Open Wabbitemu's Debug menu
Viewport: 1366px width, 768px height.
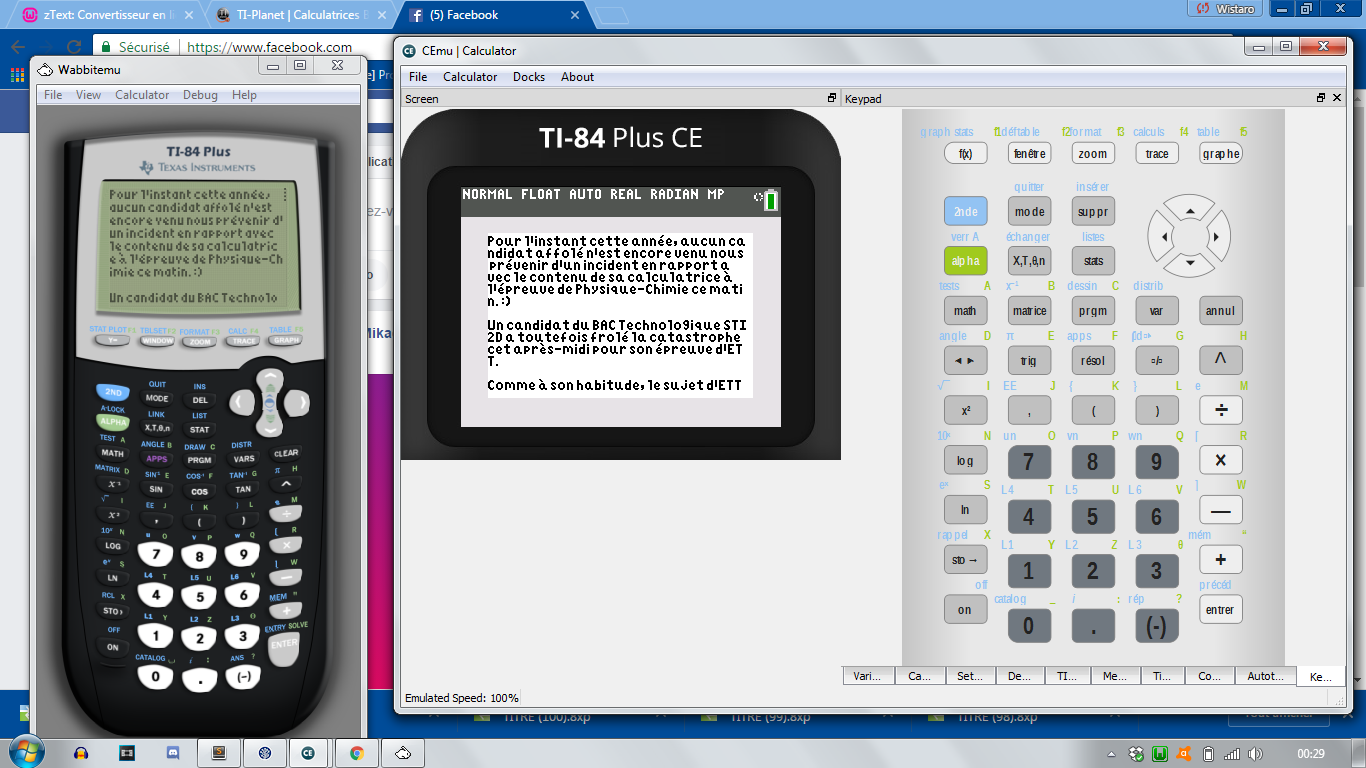(x=200, y=95)
